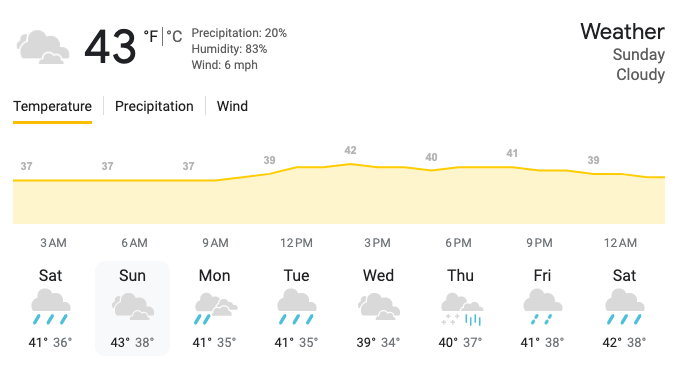Open Thursday's snow and rain icon
Screen dimensions: 679x366
[x=461, y=309]
